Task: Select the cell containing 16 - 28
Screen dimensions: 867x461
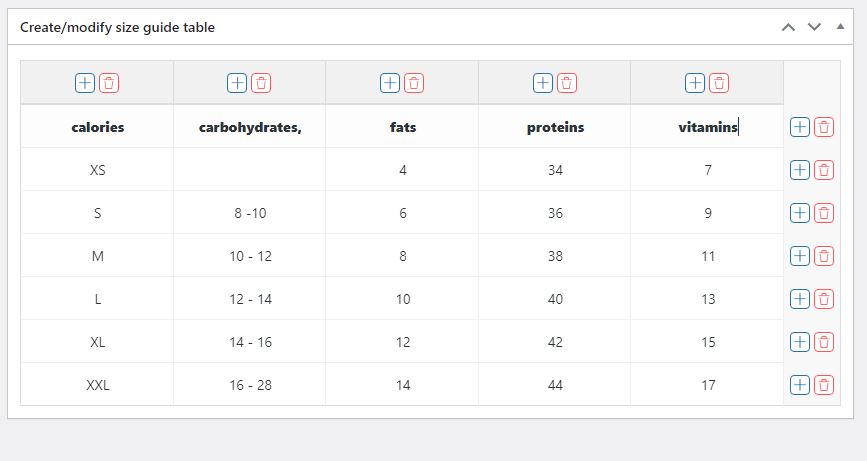Action: (250, 385)
